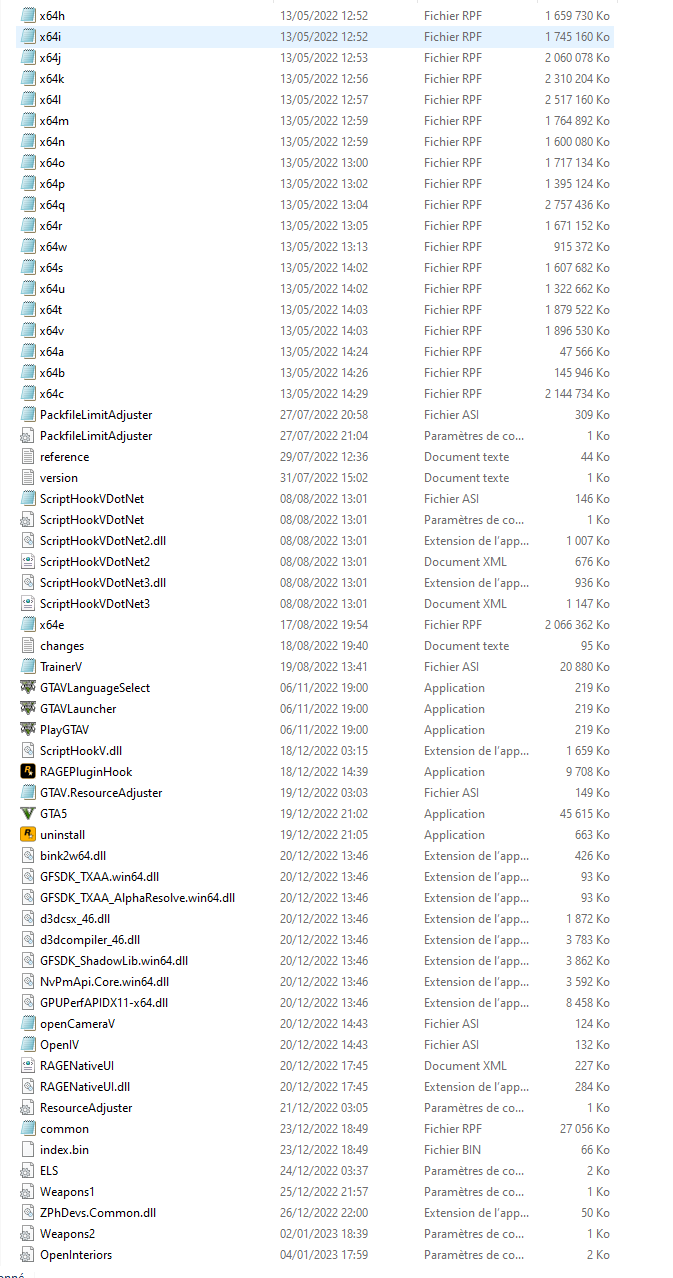Select the GFSDK_TXAA.win64.dll file name
The width and height of the screenshot is (673, 1278).
click(x=100, y=876)
